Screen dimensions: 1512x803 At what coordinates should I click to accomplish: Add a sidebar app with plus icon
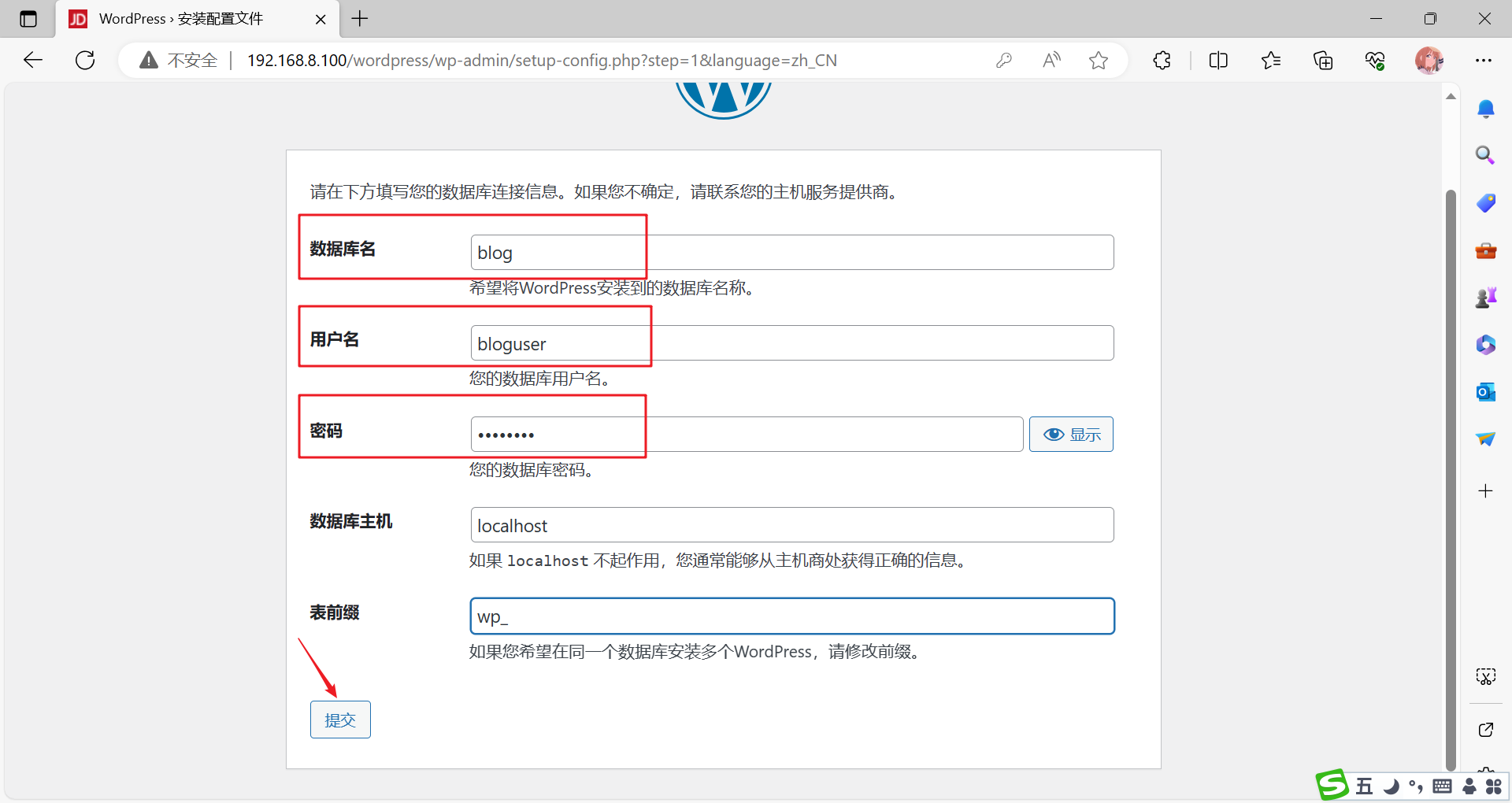click(1486, 491)
